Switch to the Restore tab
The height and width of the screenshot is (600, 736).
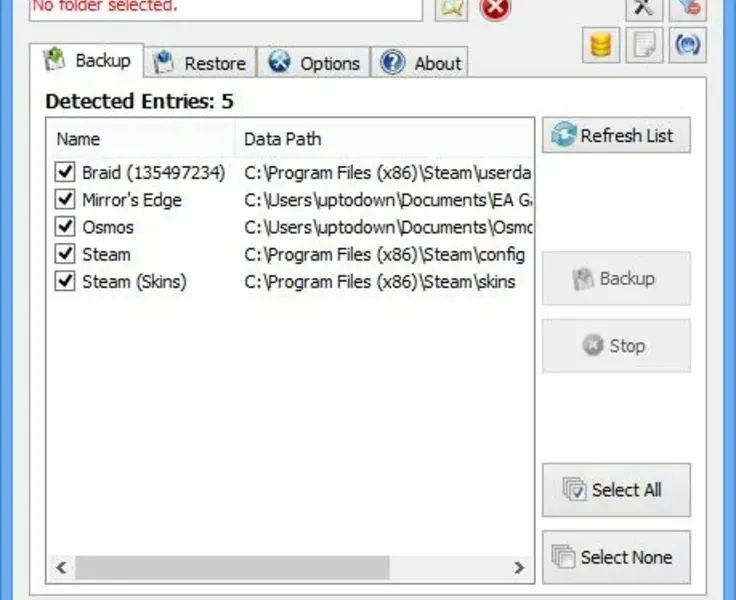(200, 62)
